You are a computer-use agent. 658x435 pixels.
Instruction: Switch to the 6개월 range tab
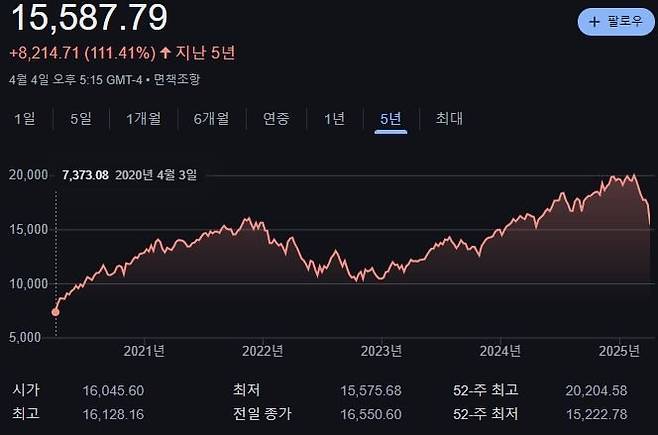(x=212, y=119)
